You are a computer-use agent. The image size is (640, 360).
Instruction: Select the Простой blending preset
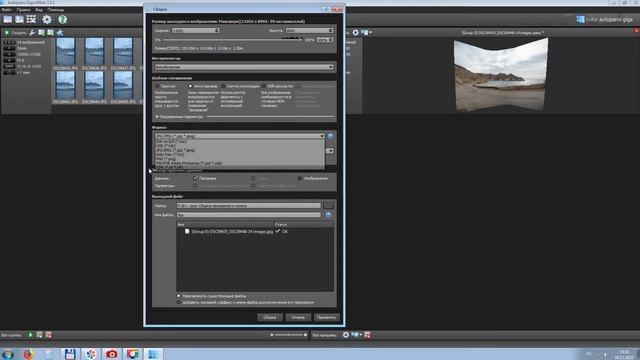(157, 86)
